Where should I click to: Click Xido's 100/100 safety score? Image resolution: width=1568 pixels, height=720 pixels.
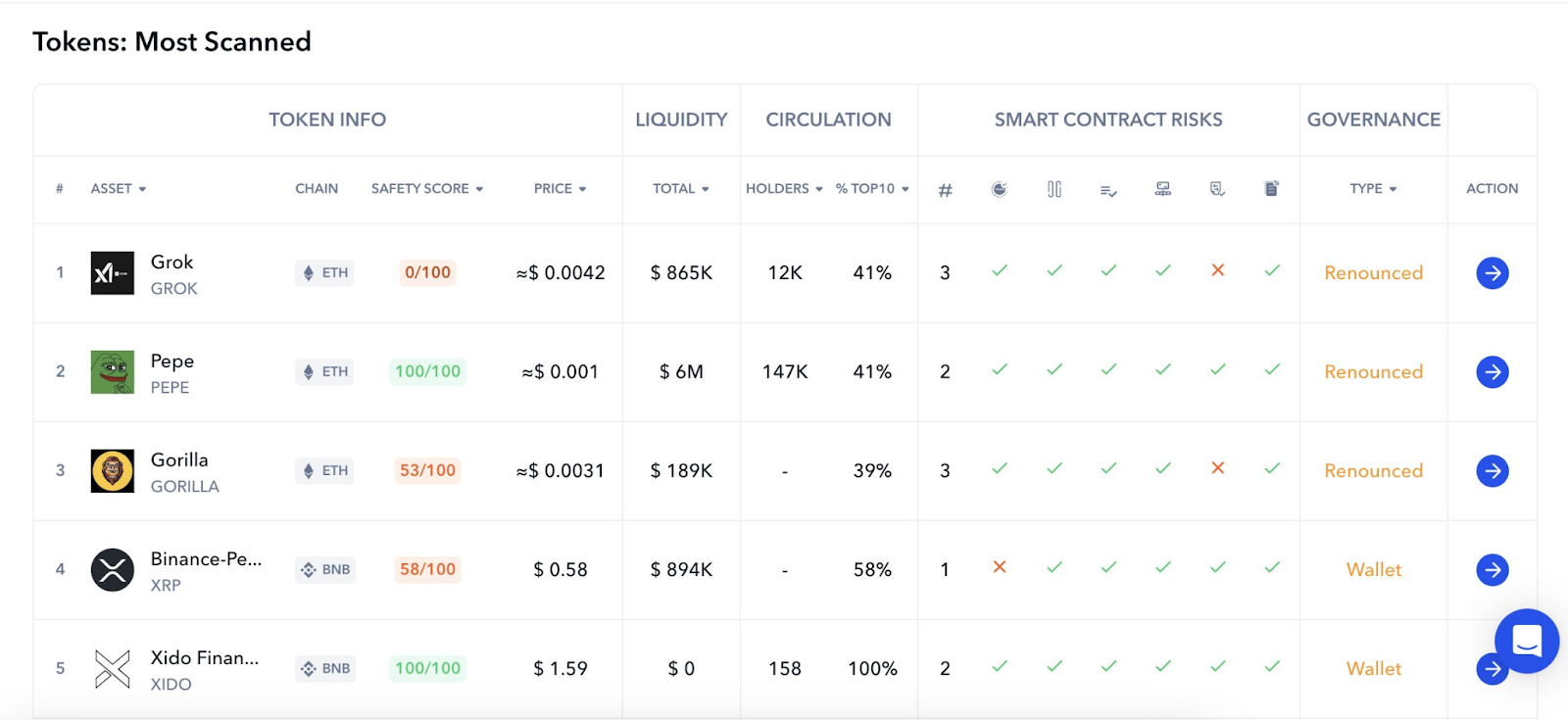[427, 669]
